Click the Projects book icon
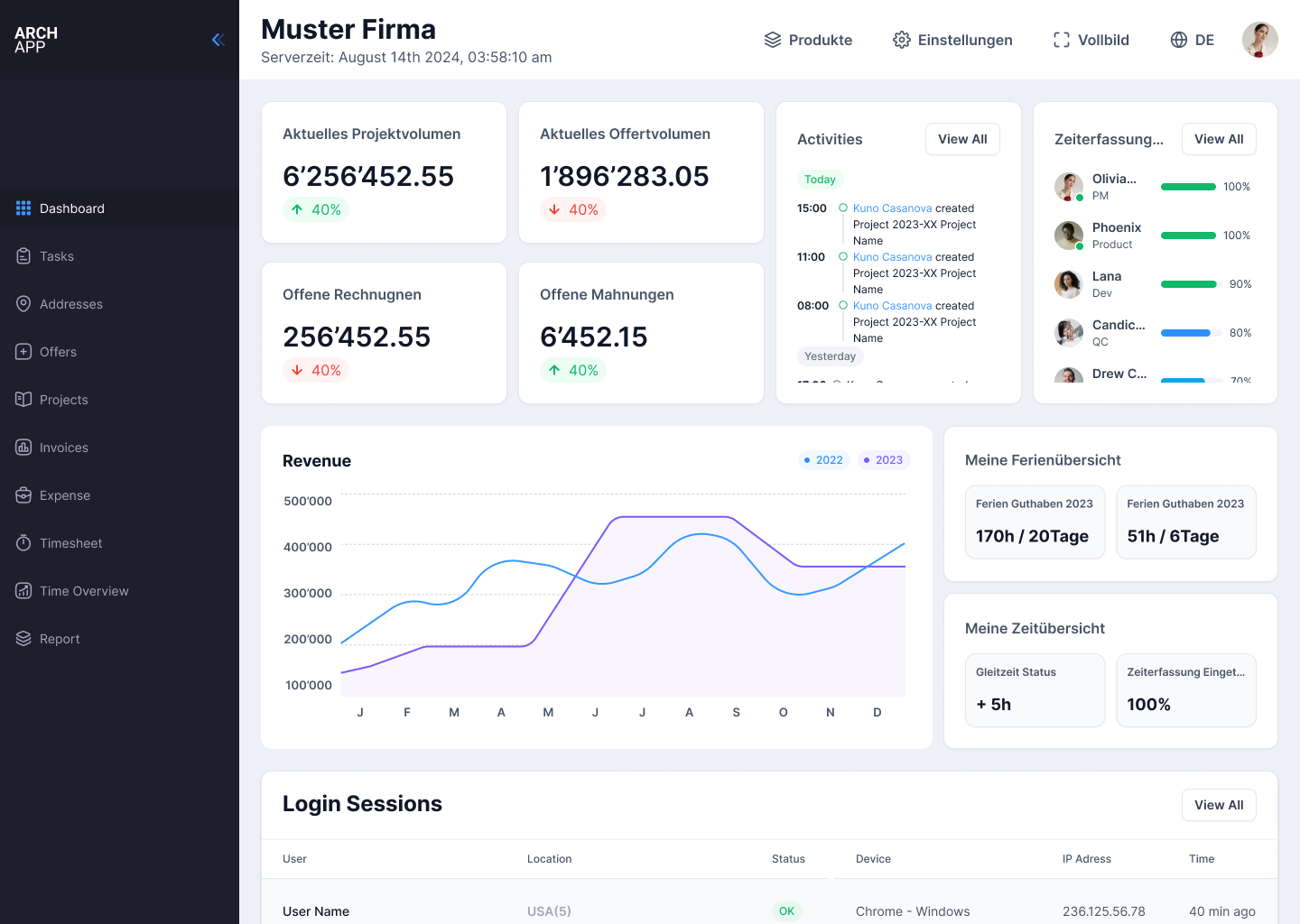 point(23,400)
